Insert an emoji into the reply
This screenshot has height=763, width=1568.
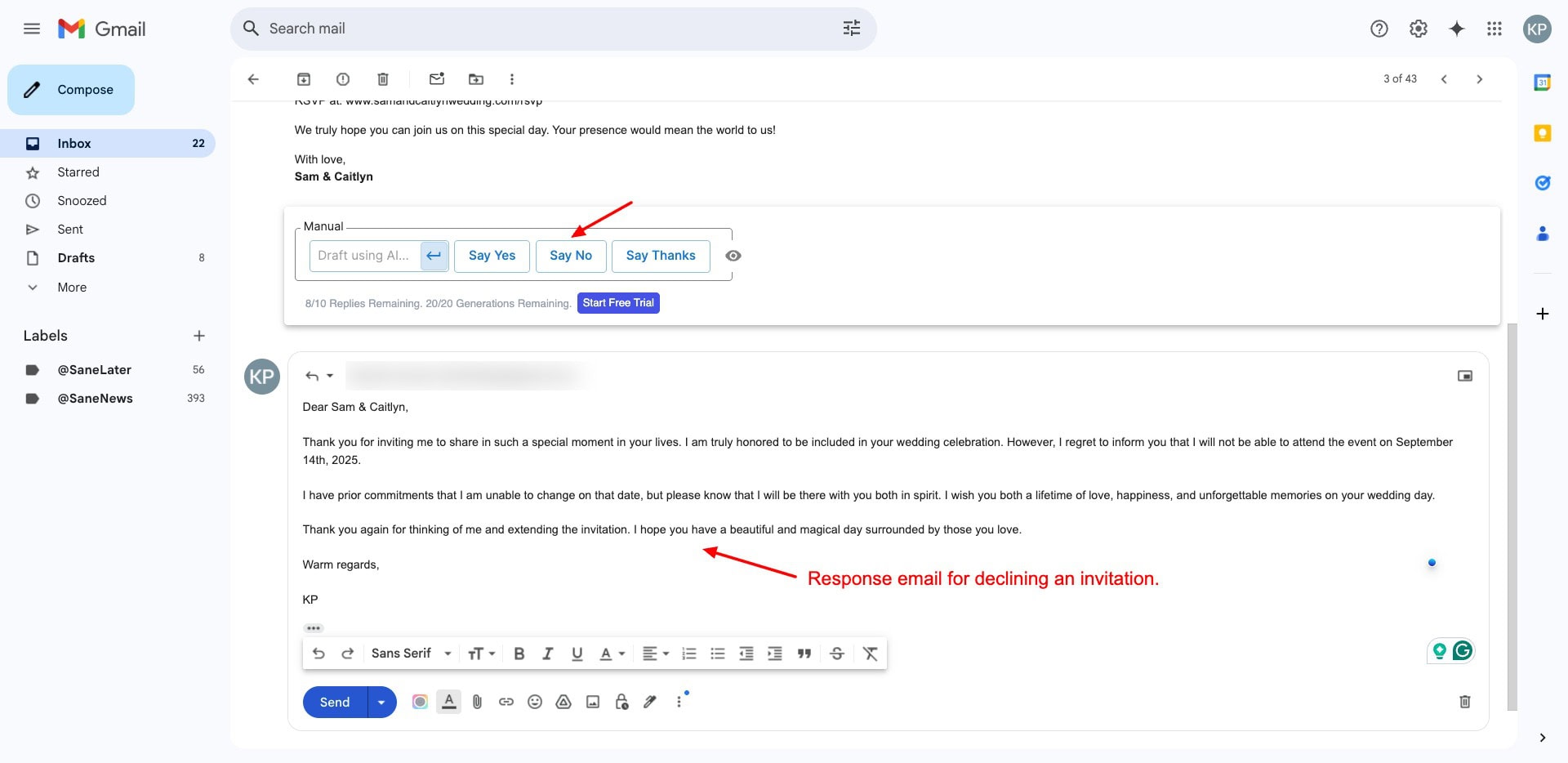[535, 702]
